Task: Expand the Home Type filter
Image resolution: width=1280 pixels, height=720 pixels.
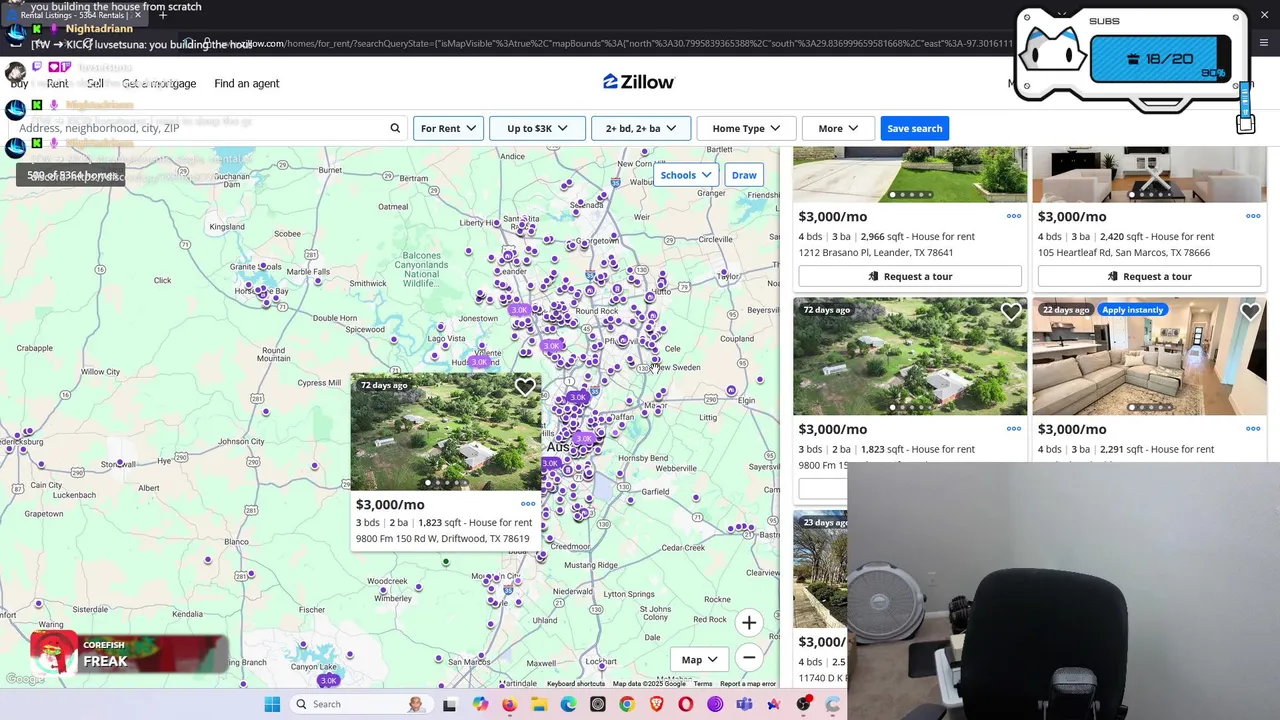Action: click(746, 128)
